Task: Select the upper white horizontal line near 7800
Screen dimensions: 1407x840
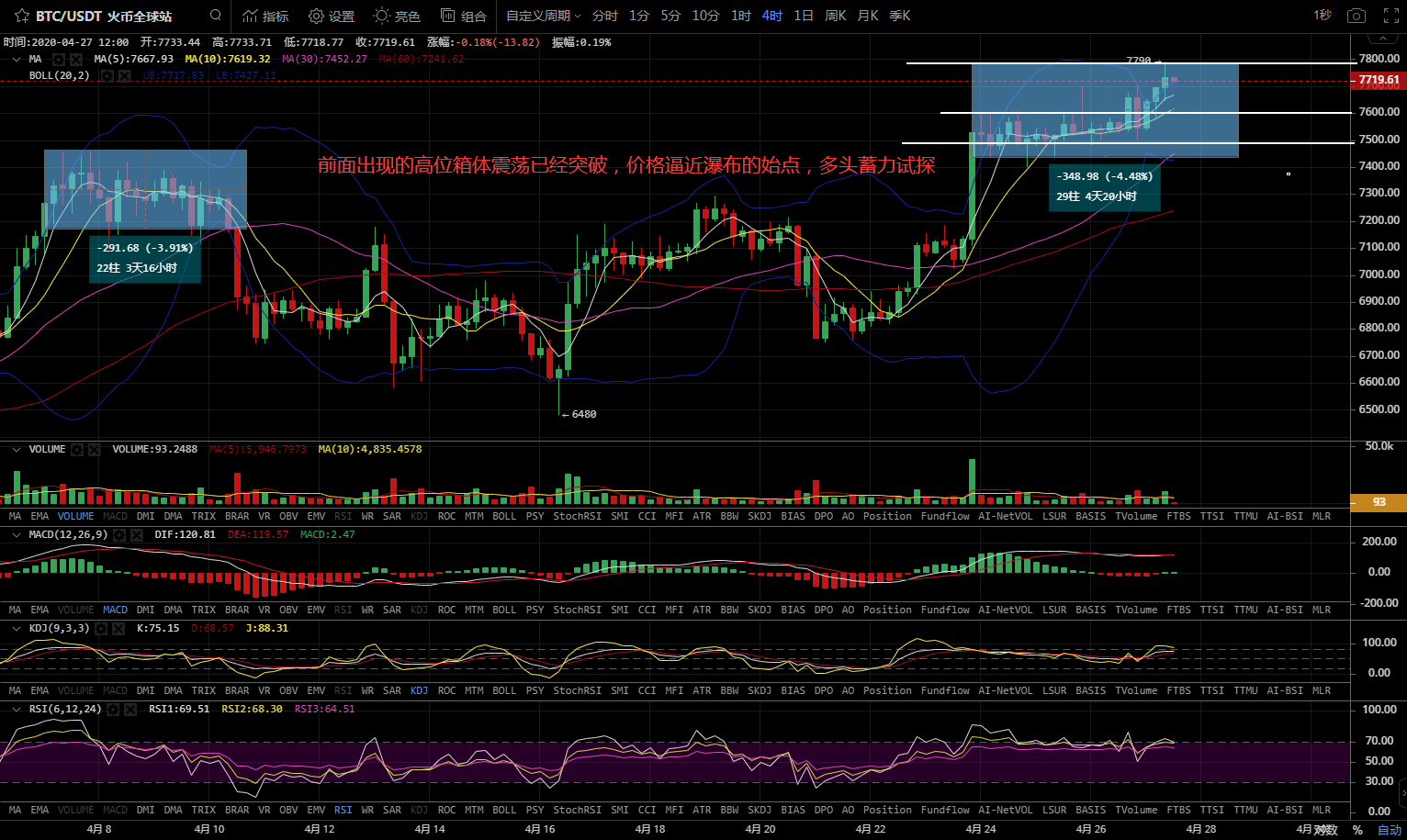Action: (1130, 63)
